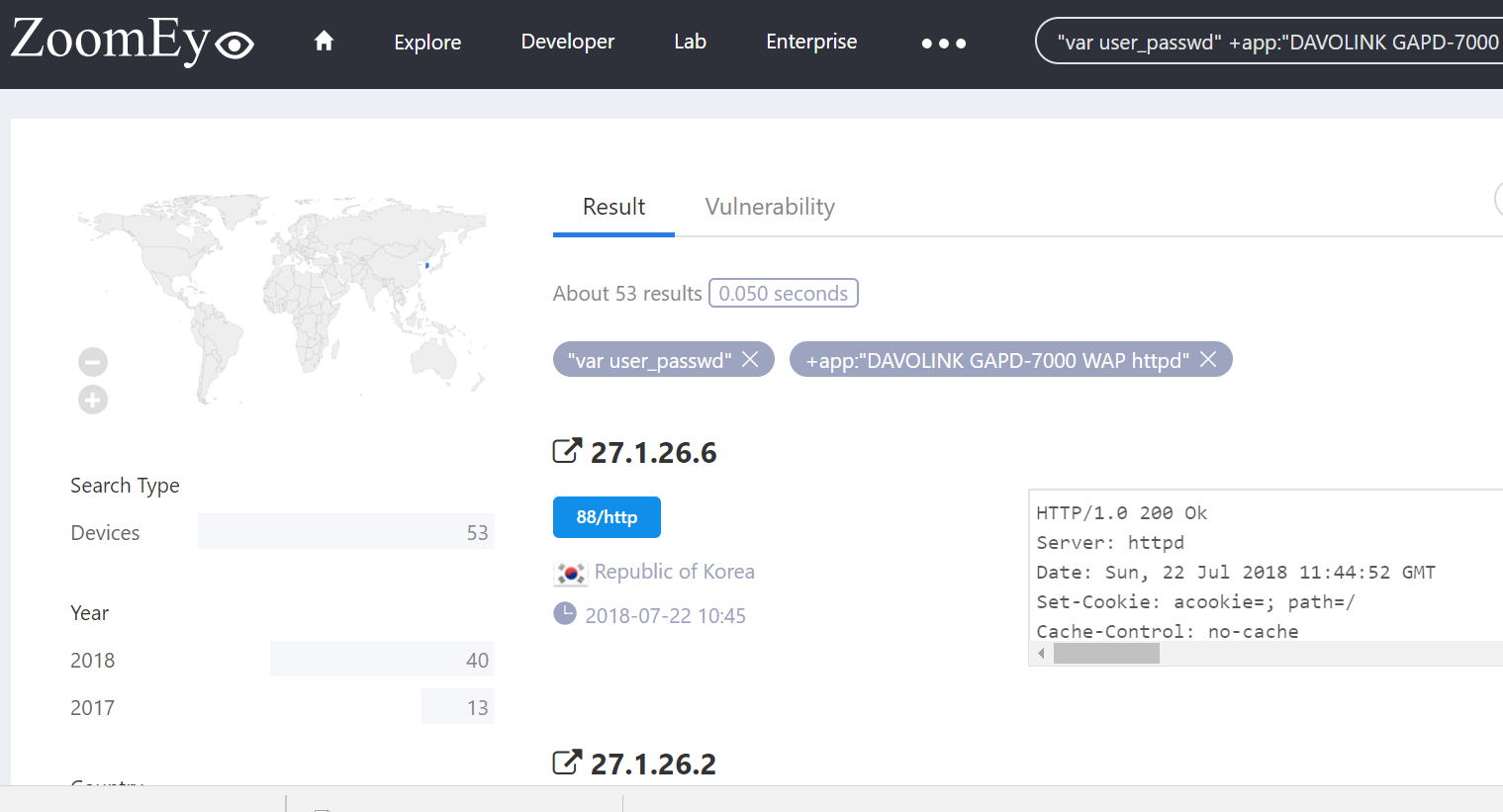Image resolution: width=1503 pixels, height=812 pixels.
Task: Click the South Korea flag icon
Action: (570, 573)
